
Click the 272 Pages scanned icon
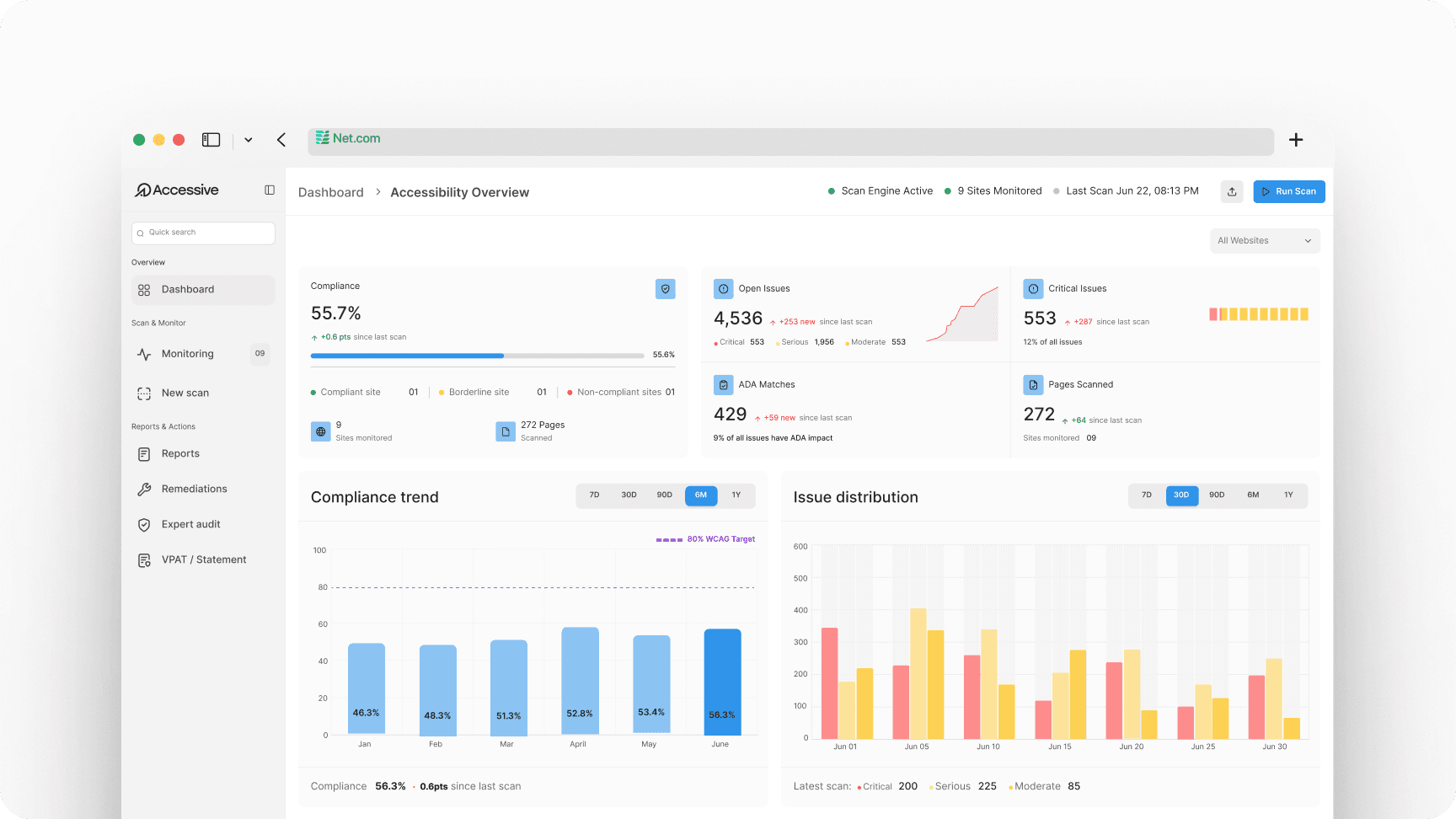pyautogui.click(x=506, y=431)
